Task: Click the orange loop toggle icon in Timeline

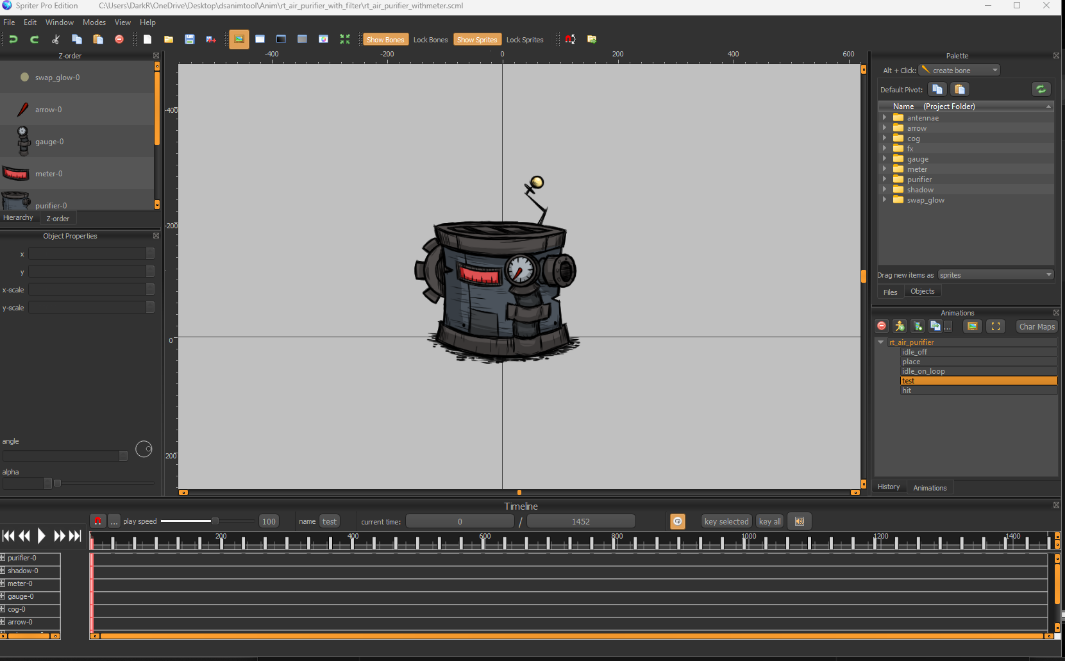Action: pos(677,521)
